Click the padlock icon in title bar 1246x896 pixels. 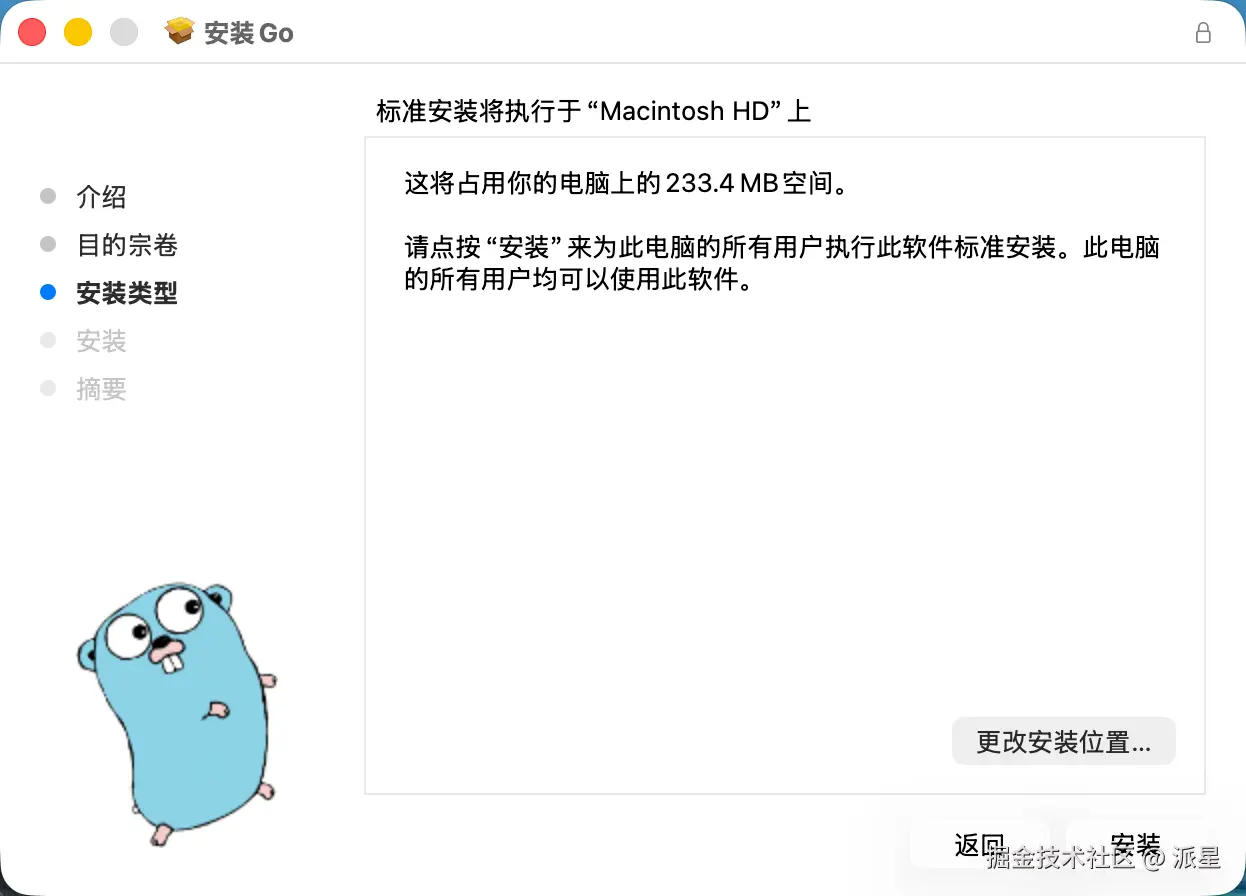pyautogui.click(x=1203, y=32)
